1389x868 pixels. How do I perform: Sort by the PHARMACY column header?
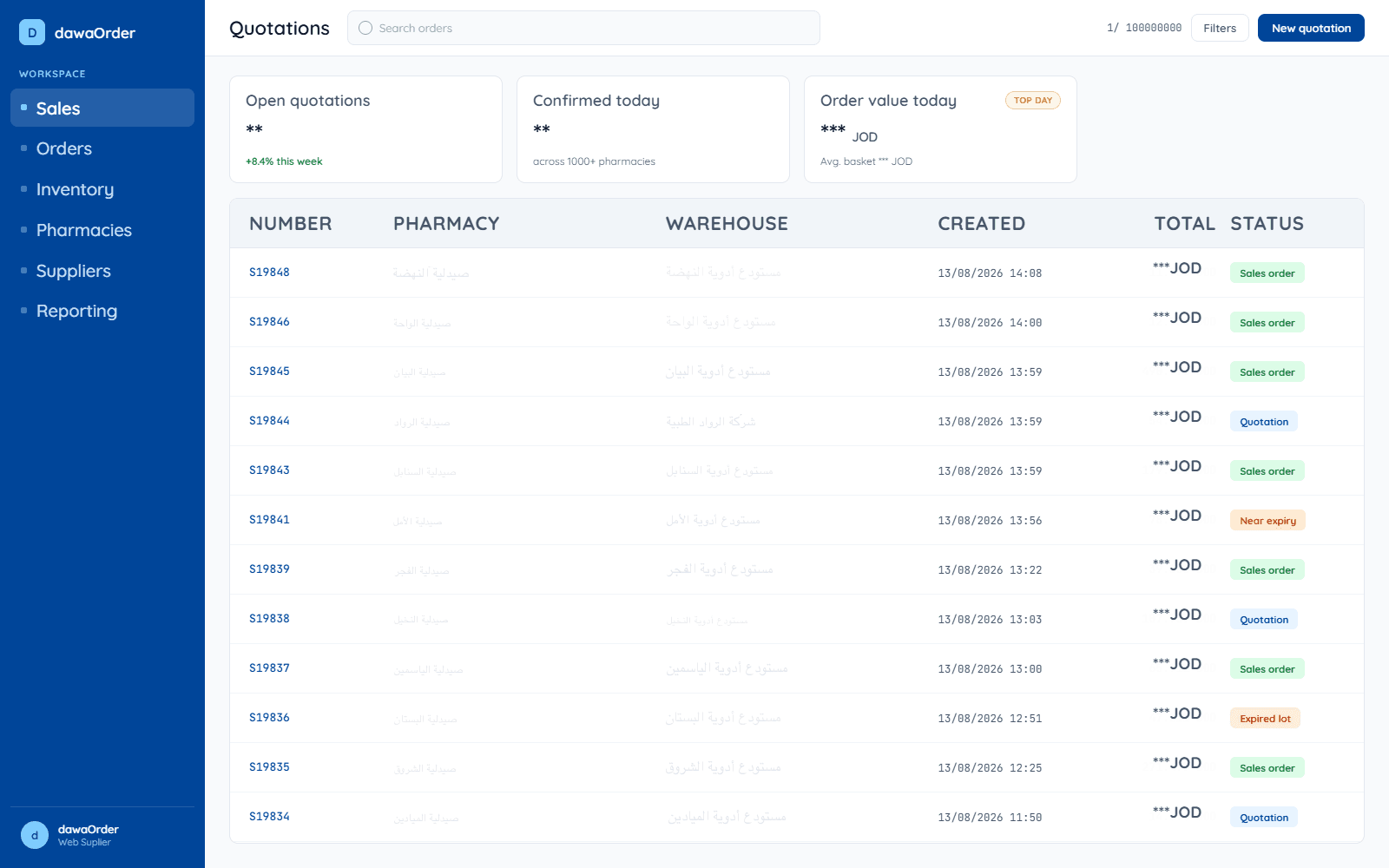point(446,224)
